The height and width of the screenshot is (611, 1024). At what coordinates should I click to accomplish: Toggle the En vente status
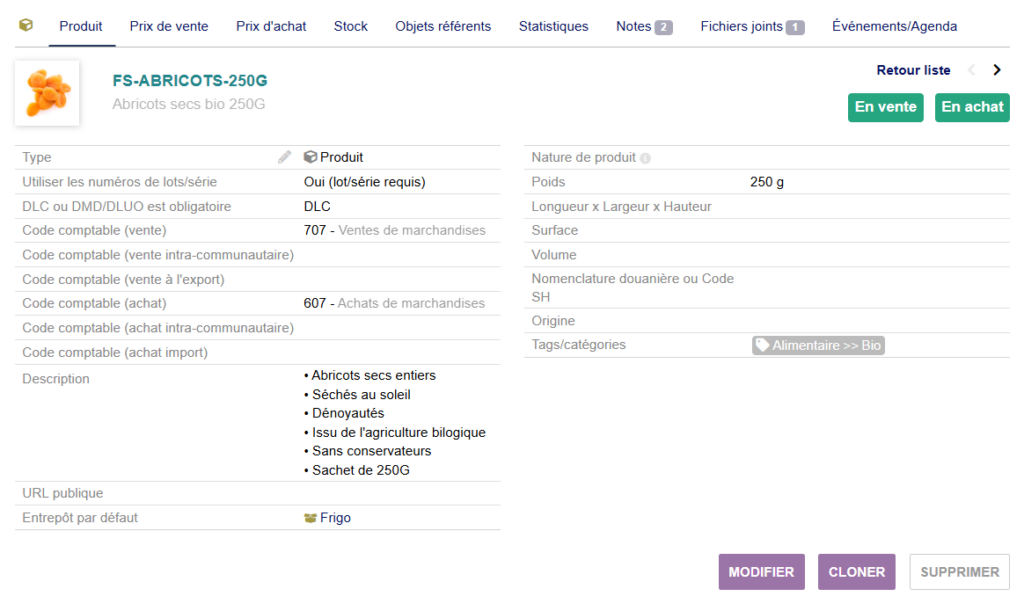(x=885, y=107)
